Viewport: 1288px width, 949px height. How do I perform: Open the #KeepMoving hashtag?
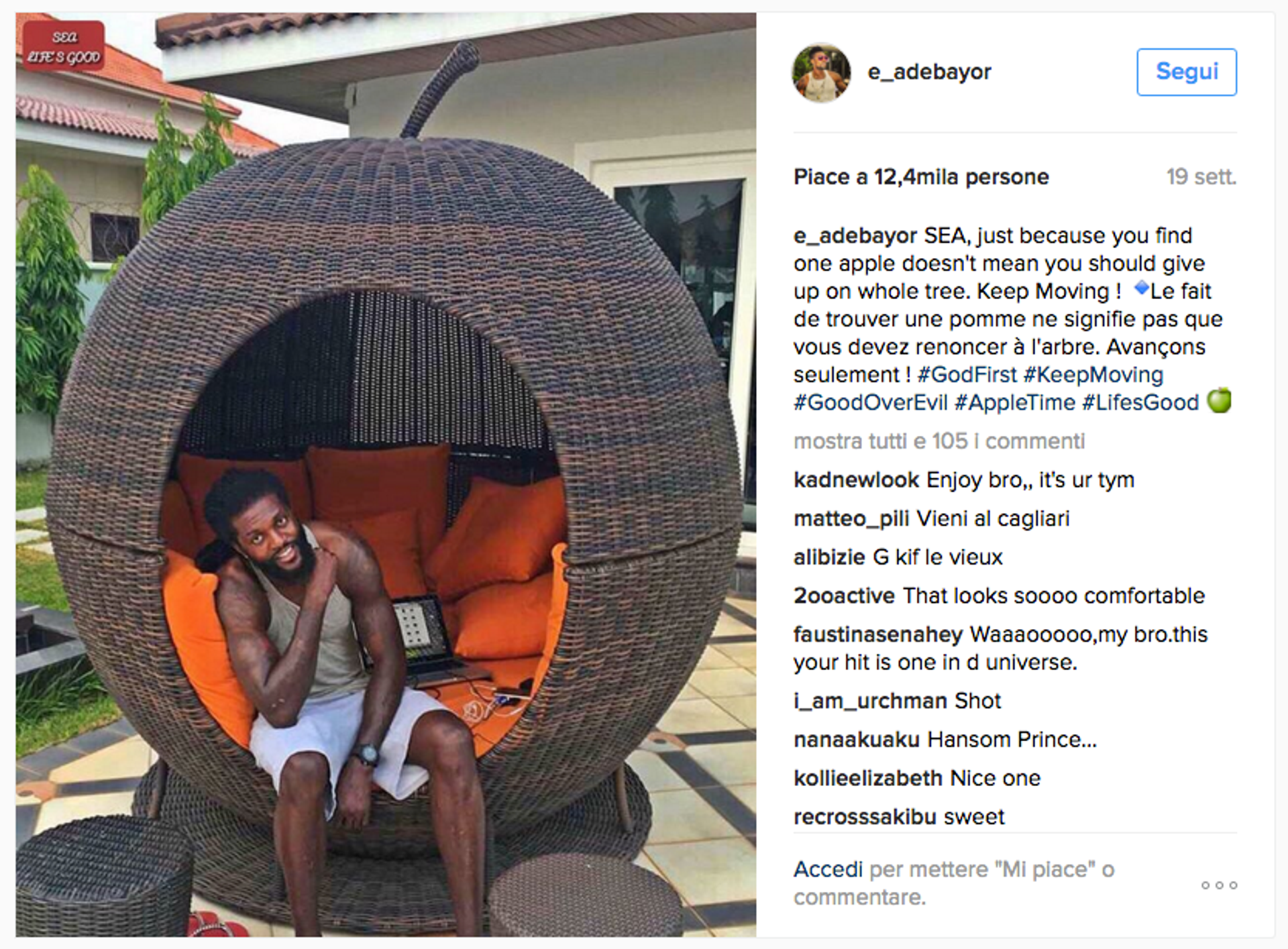pyautogui.click(x=1093, y=375)
